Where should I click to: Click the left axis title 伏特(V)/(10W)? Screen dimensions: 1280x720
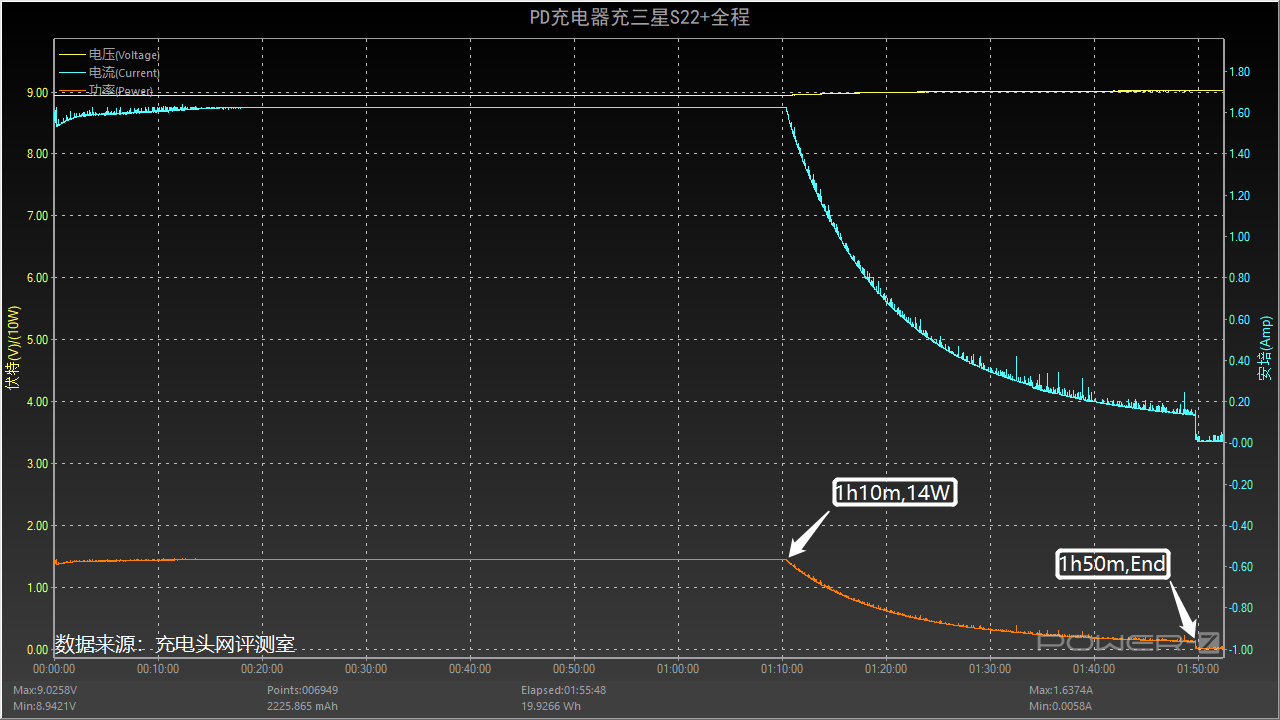click(x=13, y=346)
